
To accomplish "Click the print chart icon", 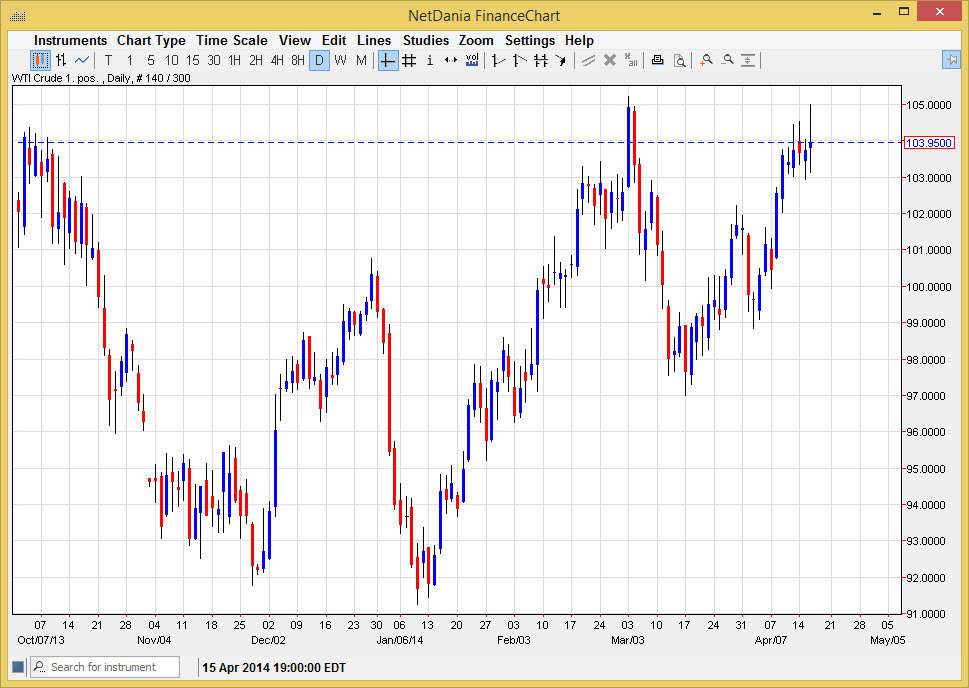I will [x=657, y=61].
